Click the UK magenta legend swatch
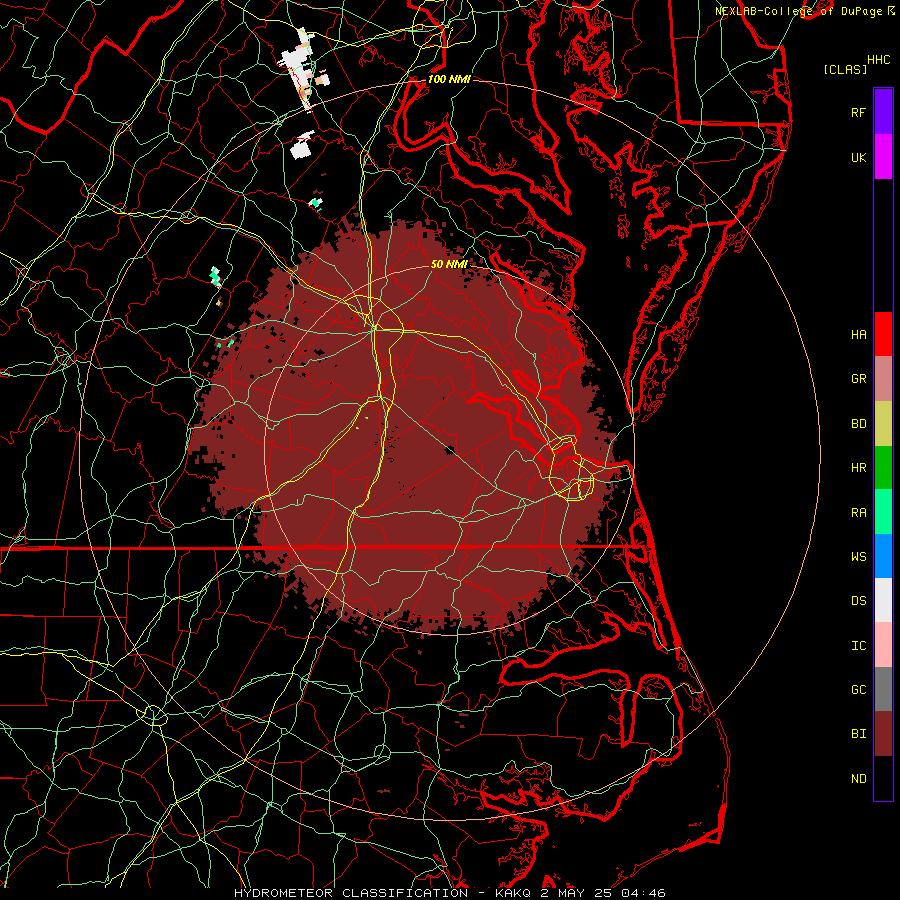Viewport: 900px width, 900px height. pyautogui.click(x=883, y=157)
